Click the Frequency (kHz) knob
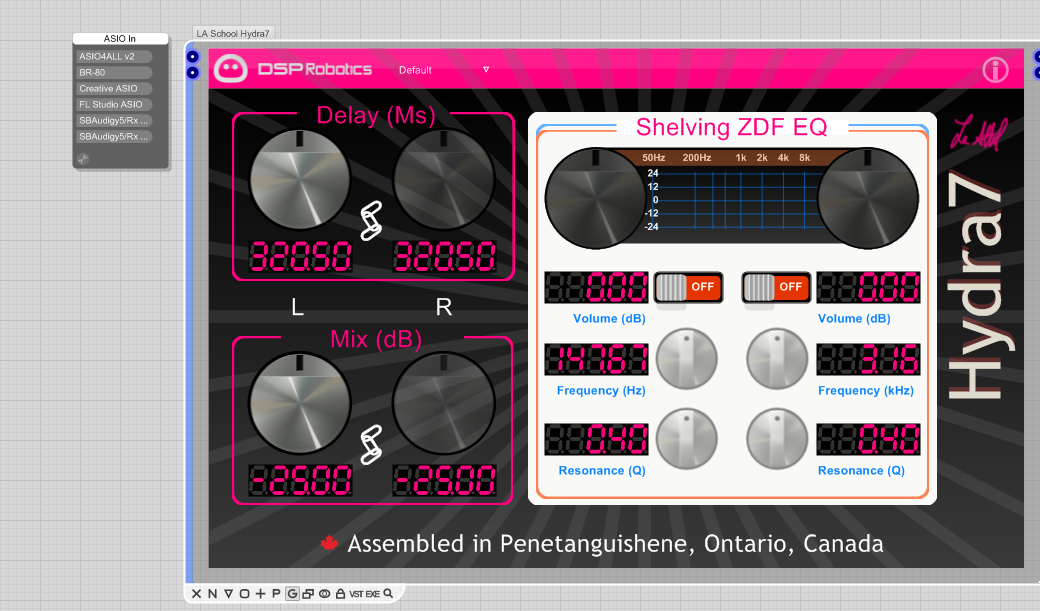 coord(777,359)
